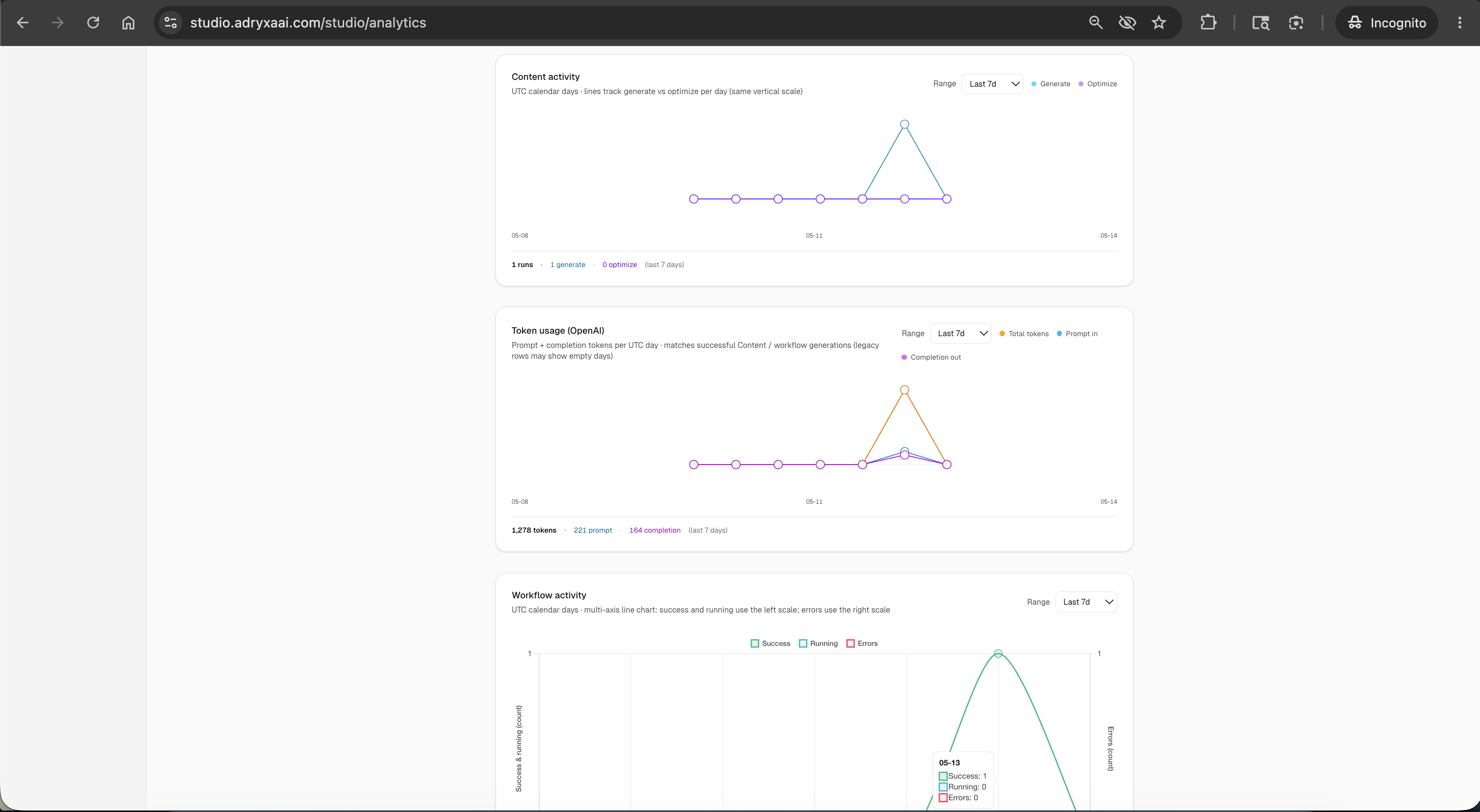
Task: Reload the analytics page
Action: 93,23
